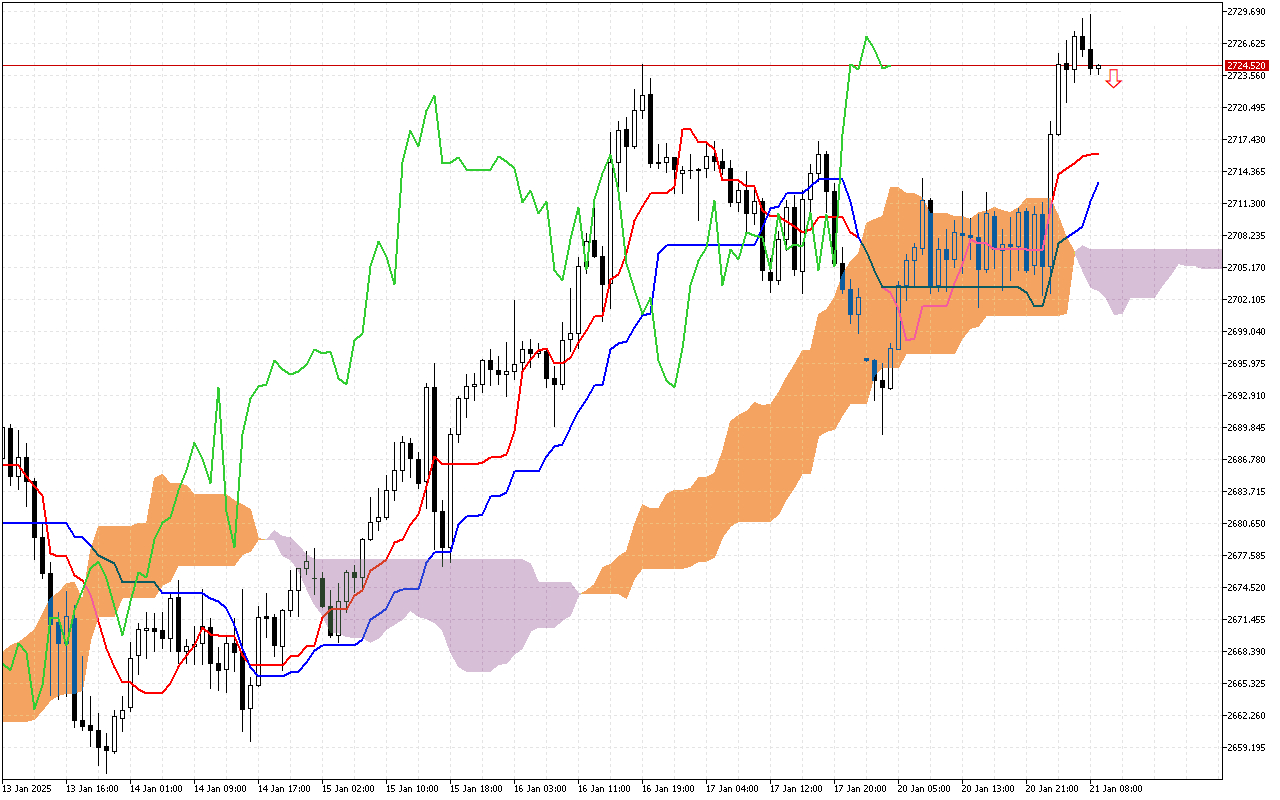Click the 2705.170 price axis label
Screen dimensions: 1280x800
(1246, 267)
